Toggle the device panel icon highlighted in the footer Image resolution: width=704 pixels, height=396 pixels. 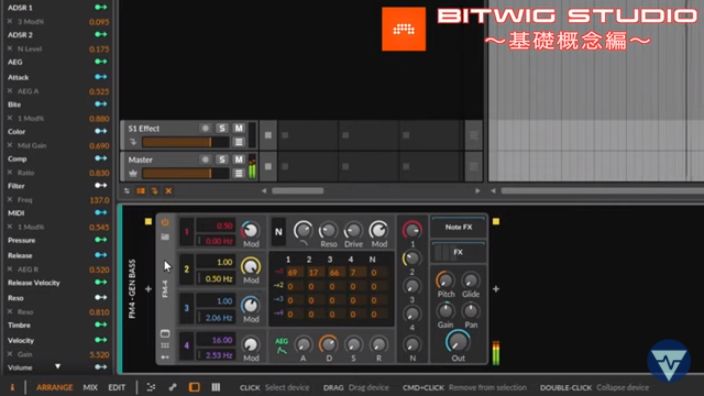click(194, 387)
